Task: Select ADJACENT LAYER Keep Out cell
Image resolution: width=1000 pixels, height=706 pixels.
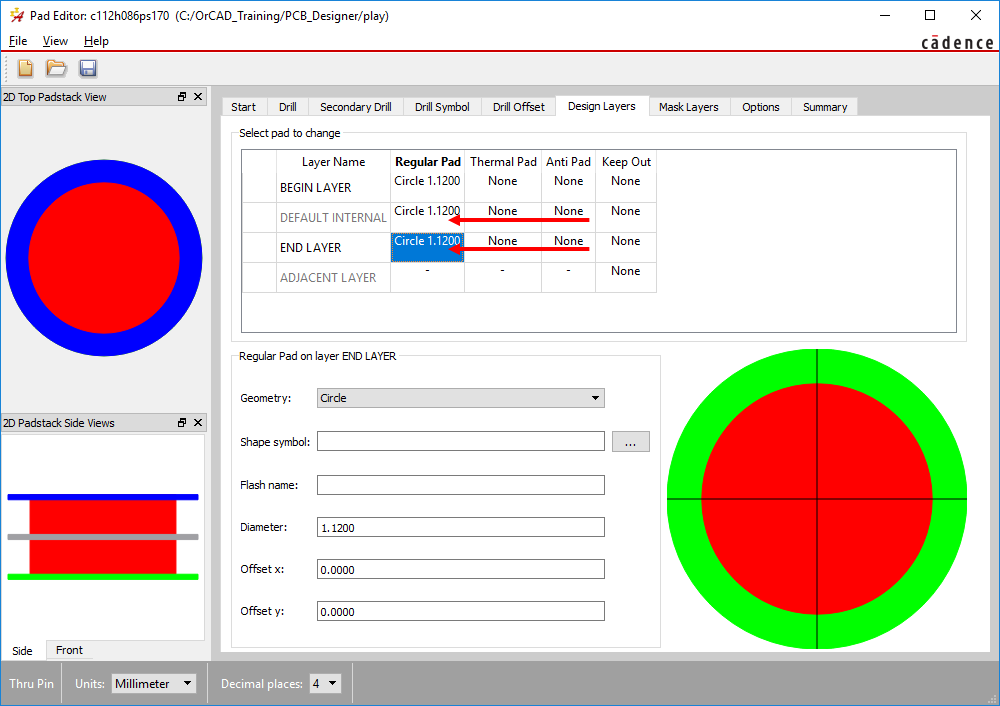Action: [x=626, y=277]
